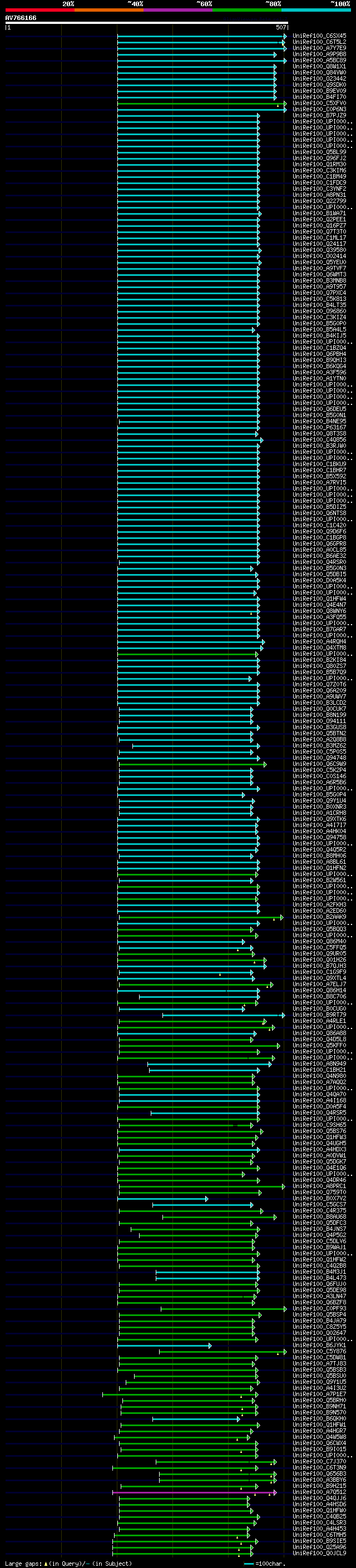Click the green ~80% identity legend segment
The image size is (356, 1568).
[247, 10]
